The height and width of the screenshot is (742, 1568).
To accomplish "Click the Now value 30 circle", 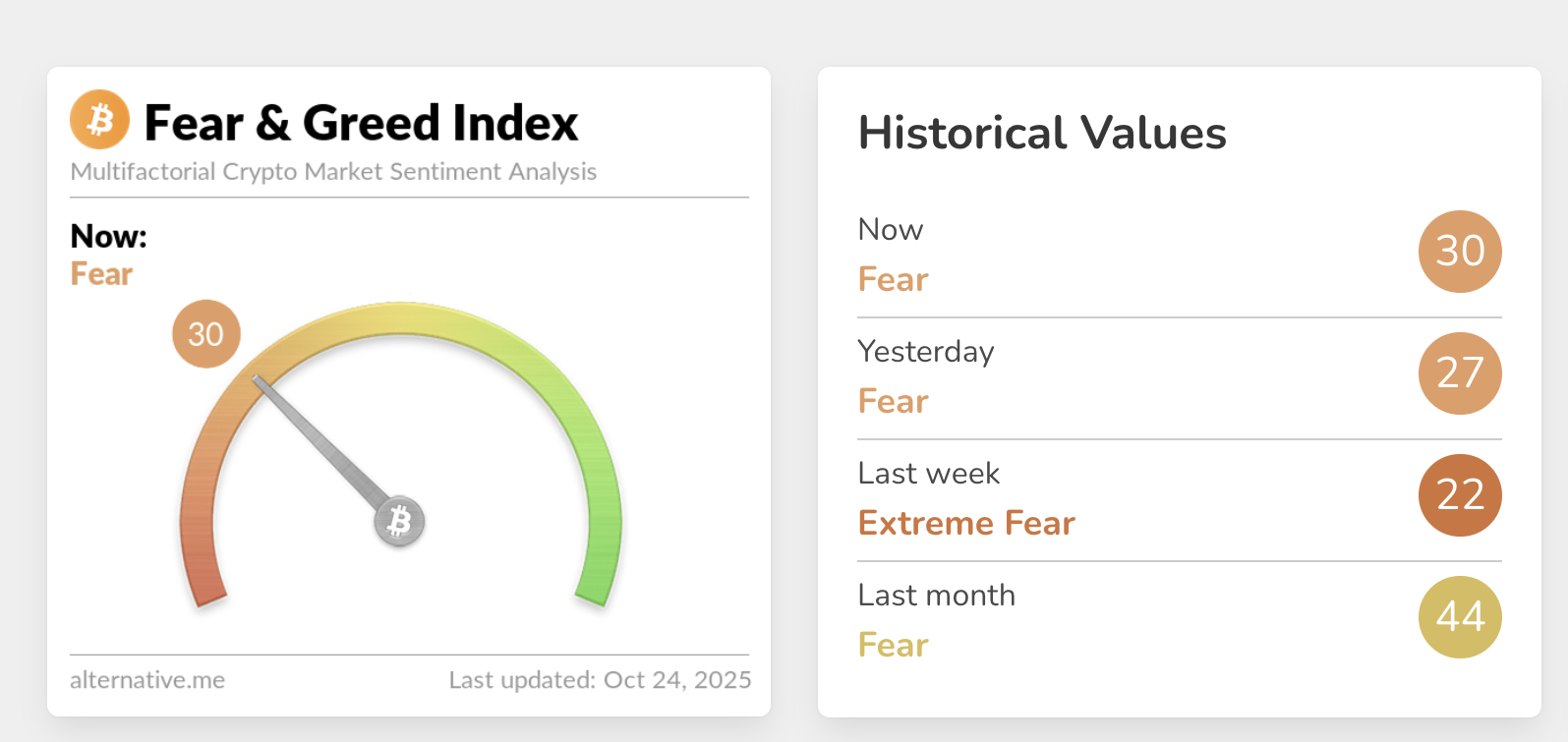I will pos(1460,252).
